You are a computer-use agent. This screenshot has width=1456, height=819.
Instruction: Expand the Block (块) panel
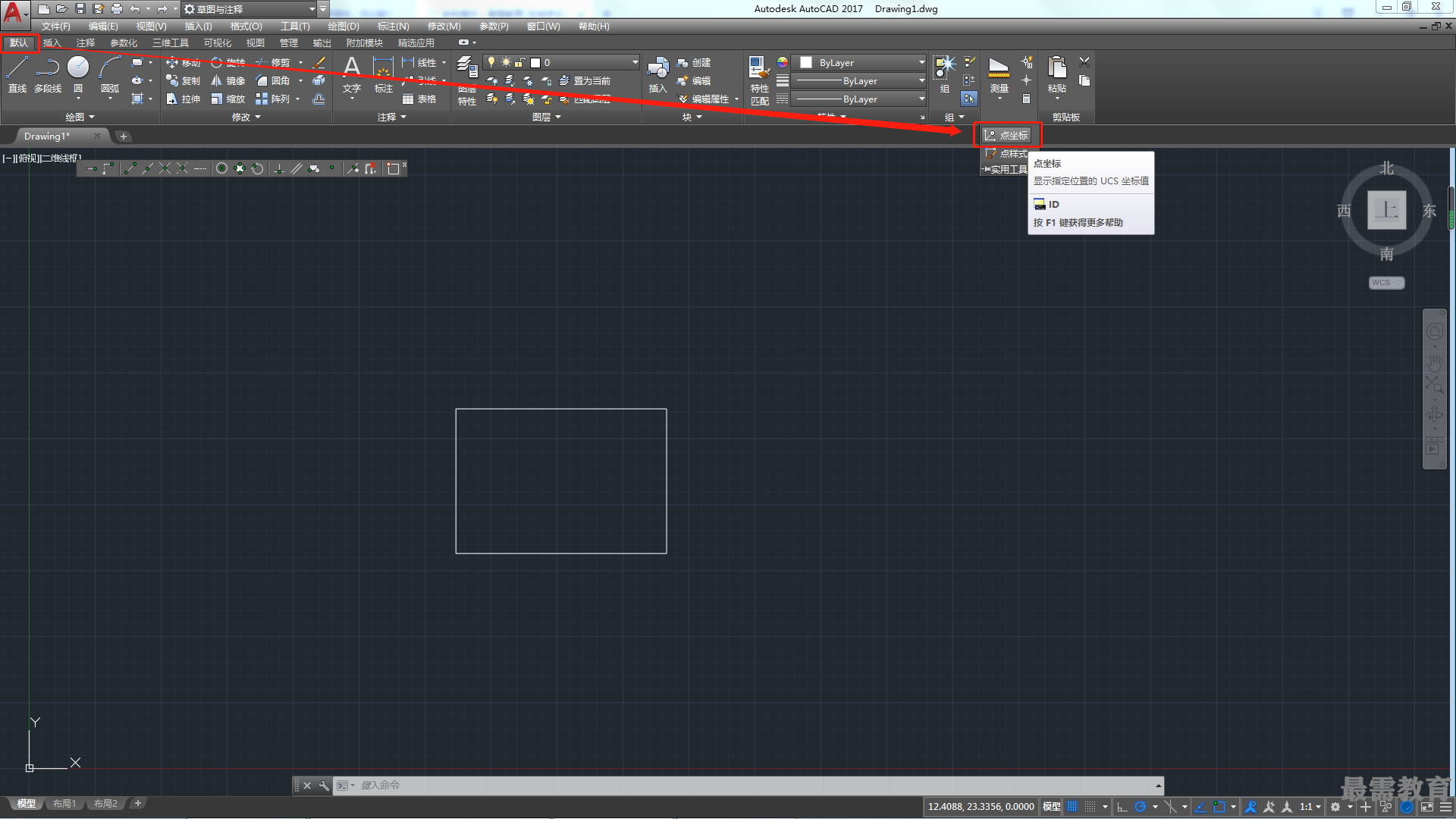(692, 117)
